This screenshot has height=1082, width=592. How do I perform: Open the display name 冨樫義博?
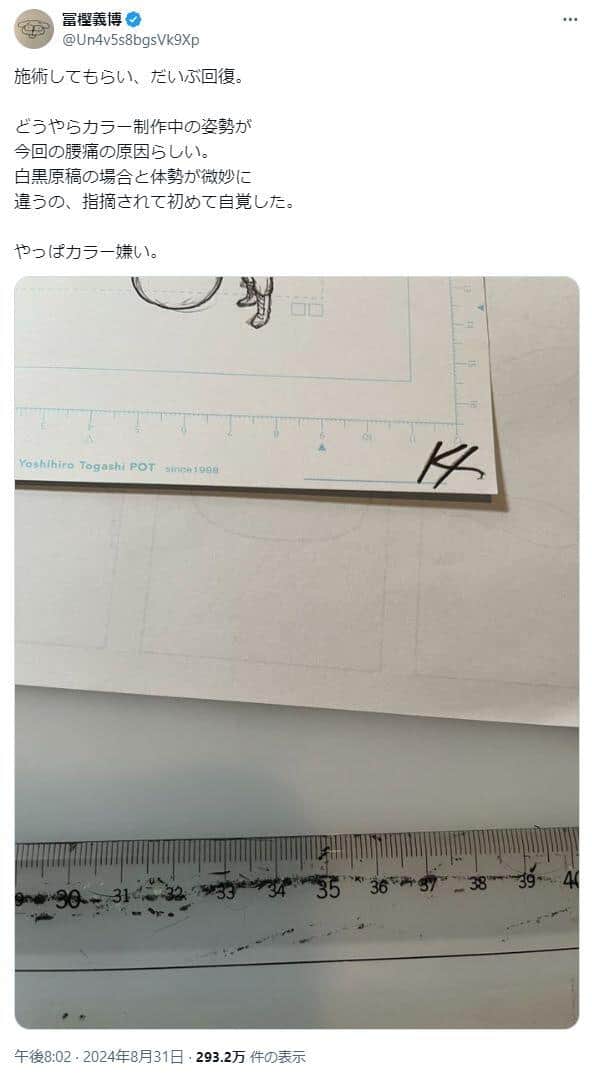click(92, 20)
